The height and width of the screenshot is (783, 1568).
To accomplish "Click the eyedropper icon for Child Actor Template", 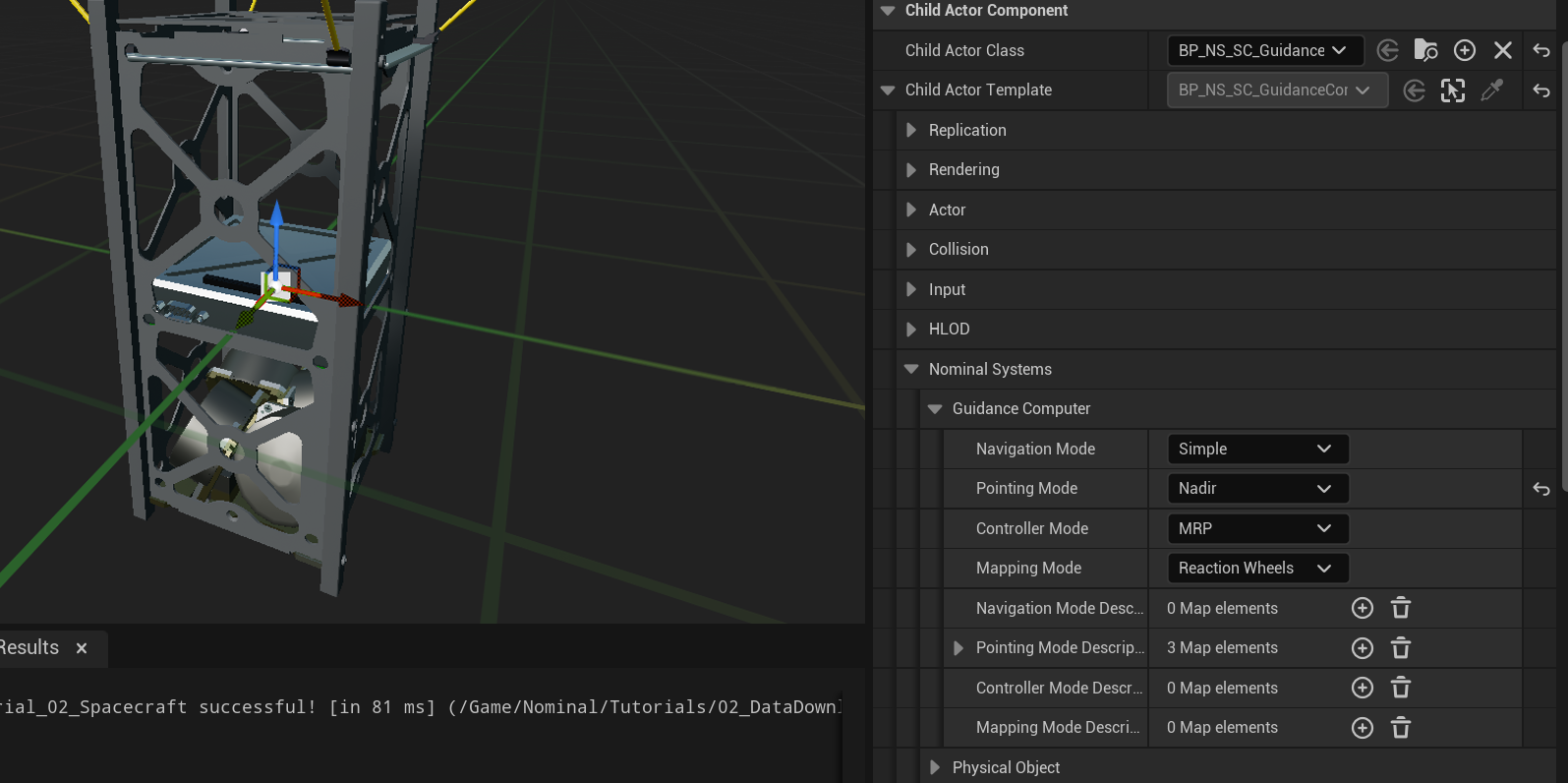I will pos(1491,90).
